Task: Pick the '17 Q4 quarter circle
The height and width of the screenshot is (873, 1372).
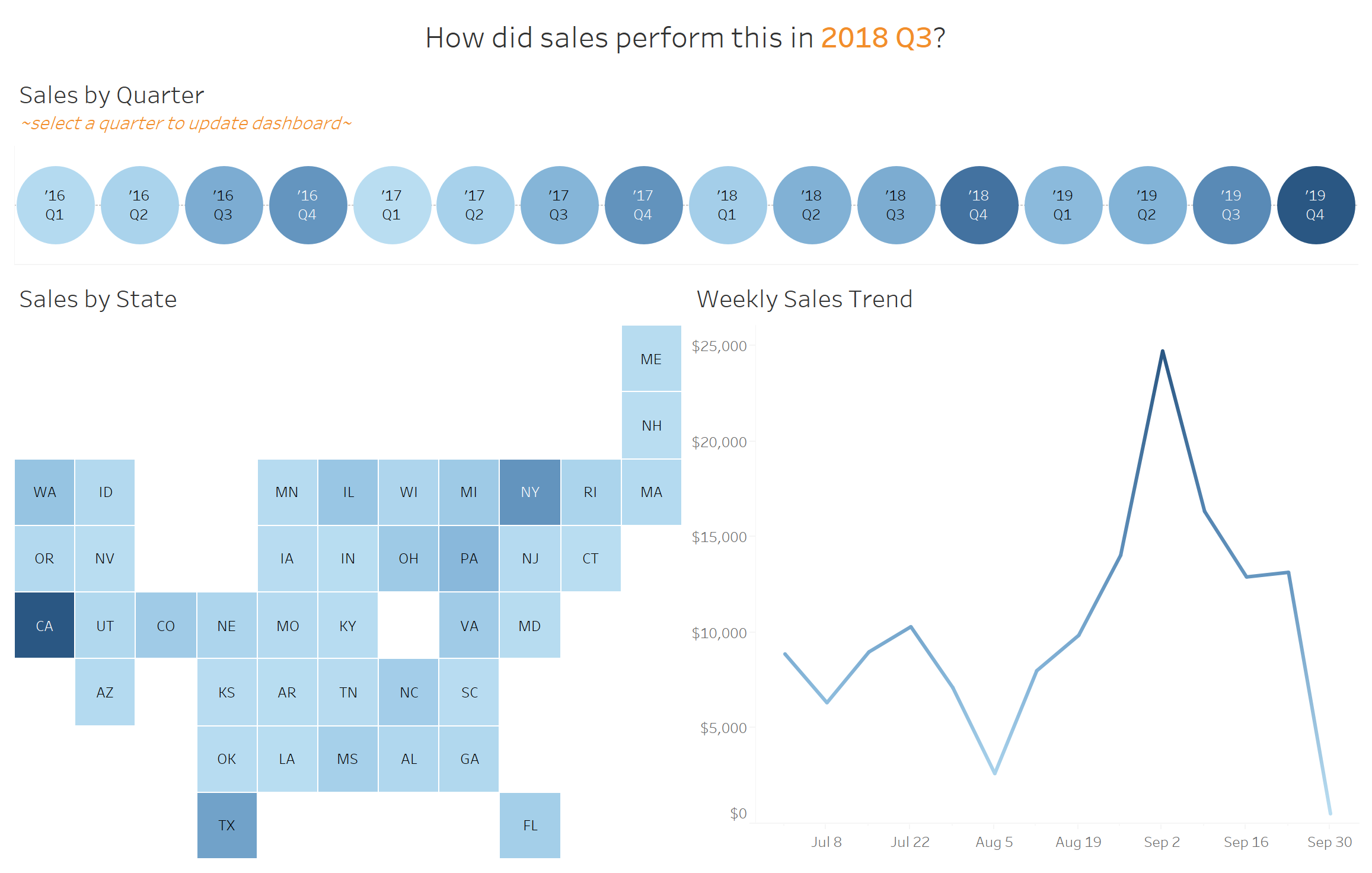Action: 643,205
